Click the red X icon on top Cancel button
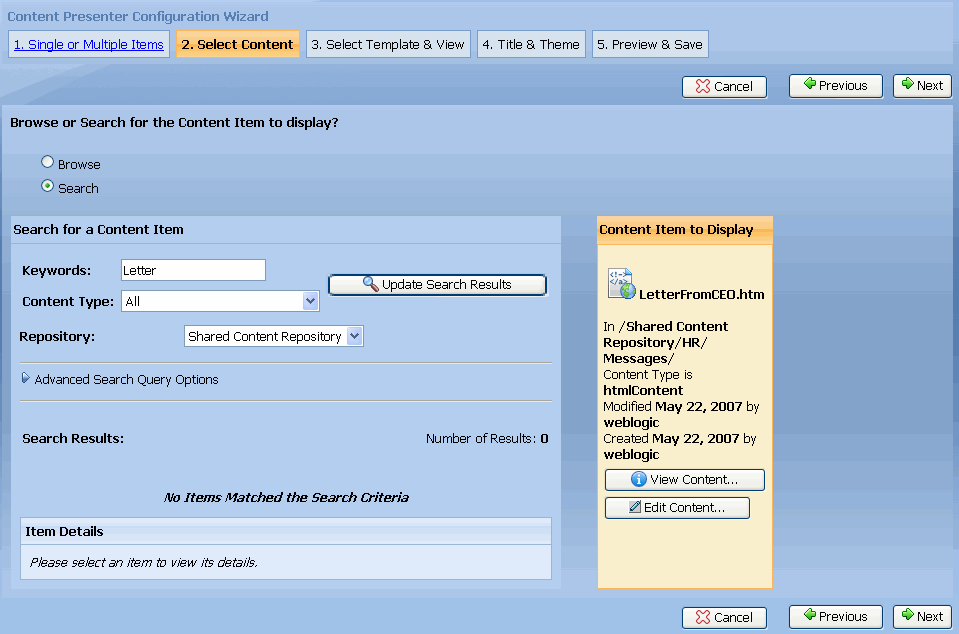 (703, 86)
